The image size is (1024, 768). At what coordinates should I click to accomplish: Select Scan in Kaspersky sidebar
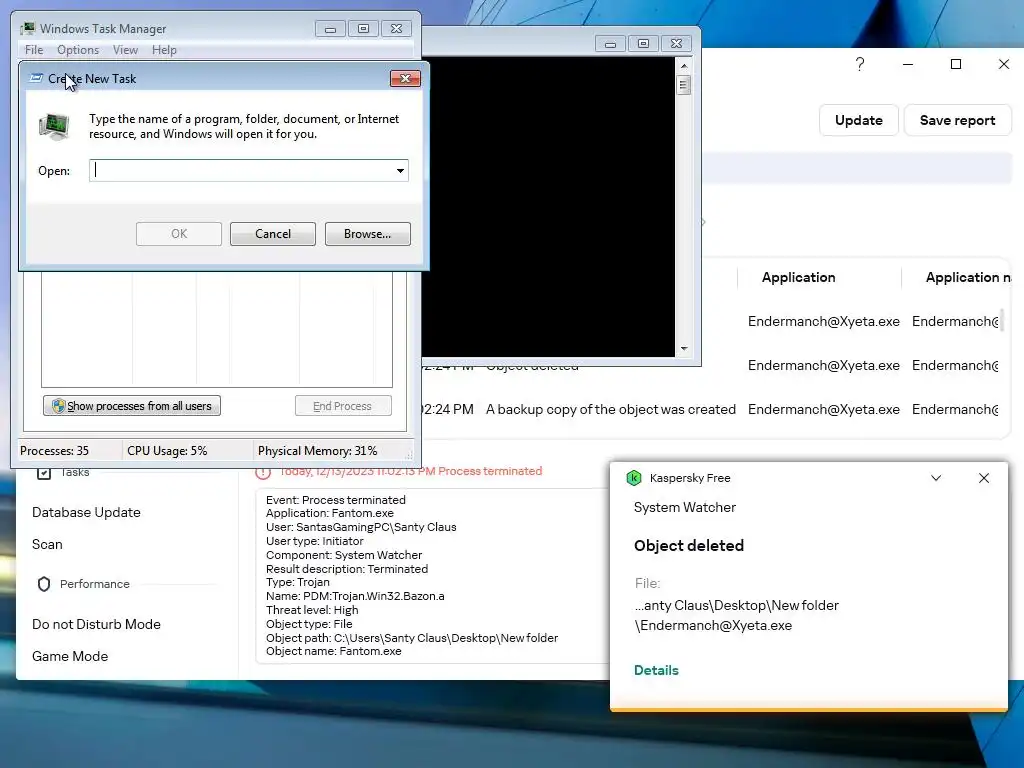click(x=47, y=545)
